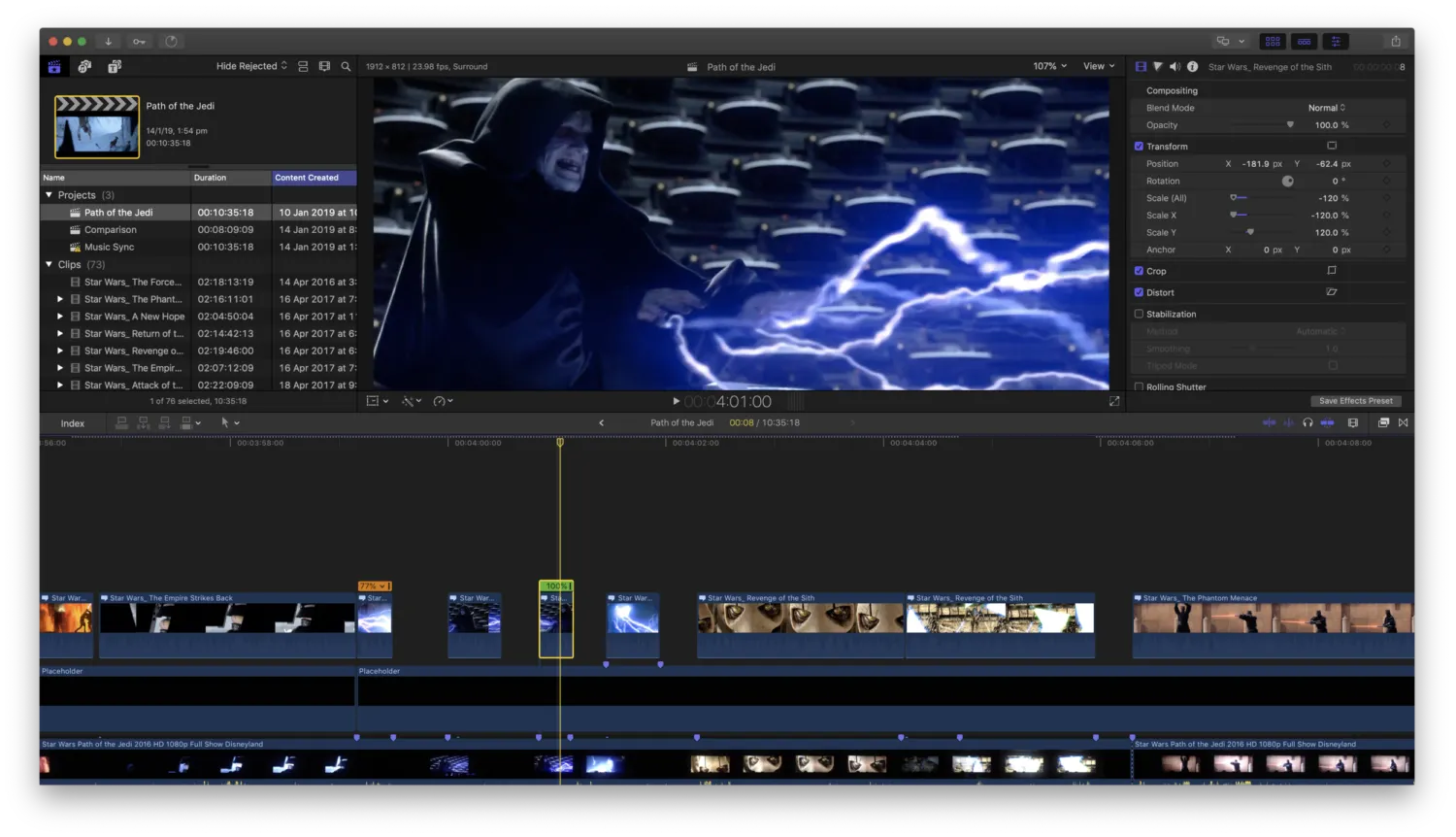Disable the Distort checkbox
Image resolution: width=1456 pixels, height=837 pixels.
[1139, 292]
